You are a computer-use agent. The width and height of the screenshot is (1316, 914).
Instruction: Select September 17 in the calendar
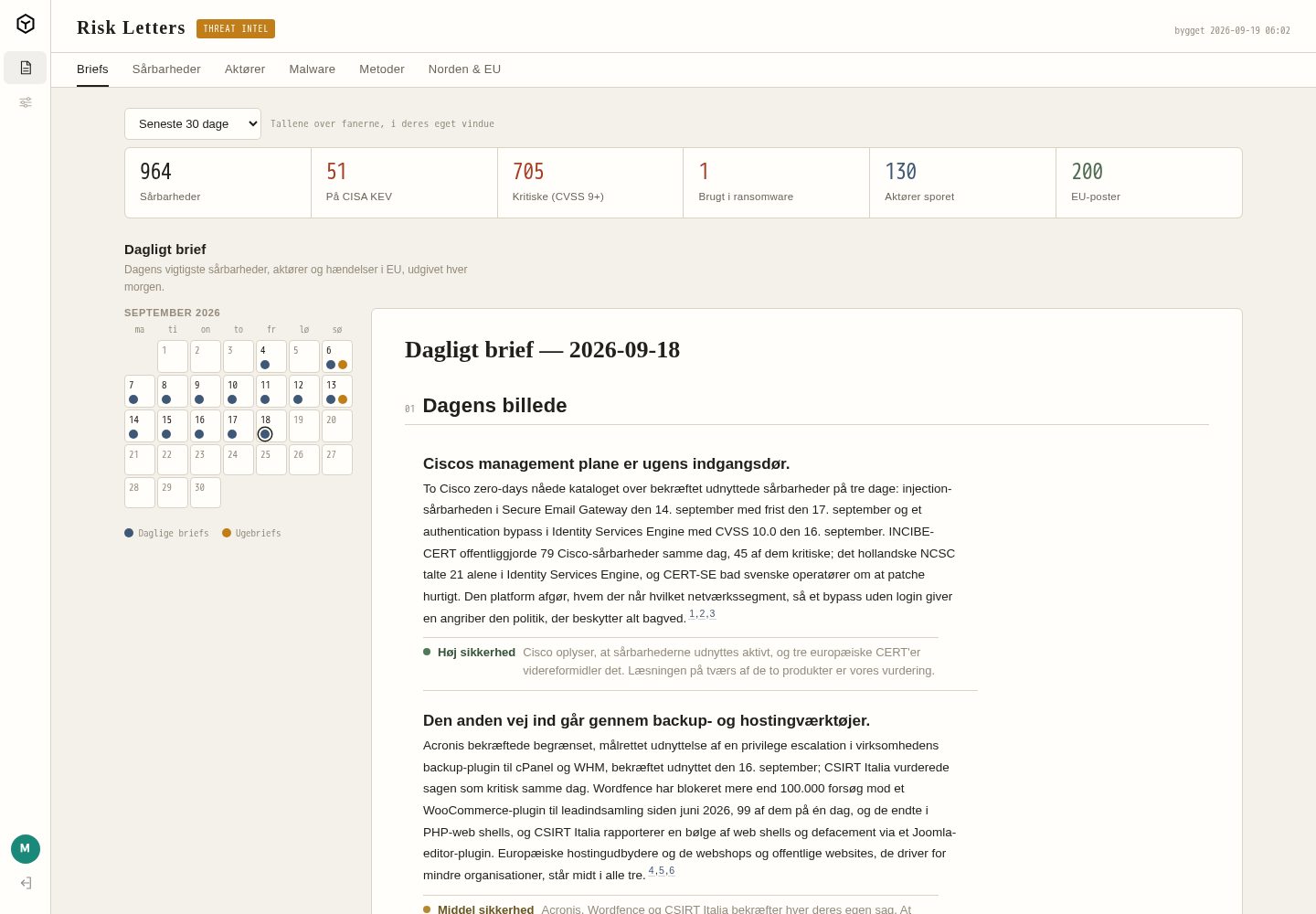[x=239, y=426]
